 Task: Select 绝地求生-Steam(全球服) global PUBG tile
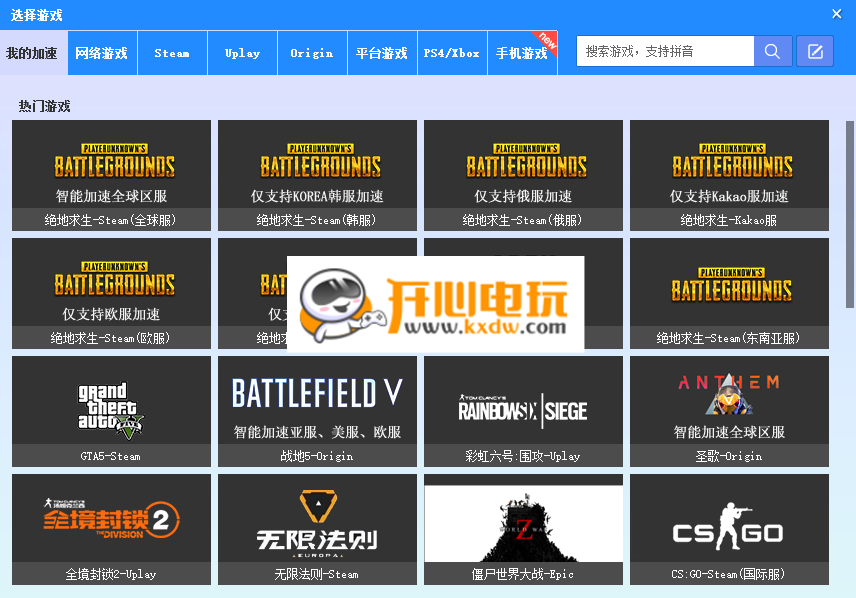tap(110, 175)
